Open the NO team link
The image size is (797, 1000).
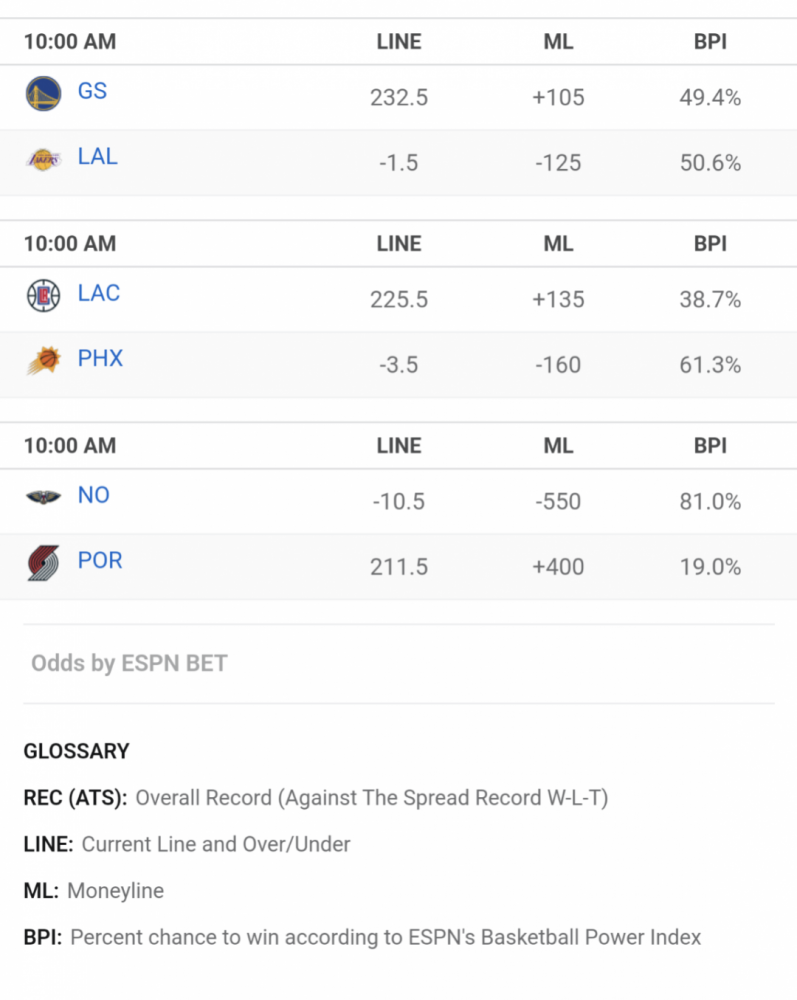click(93, 496)
